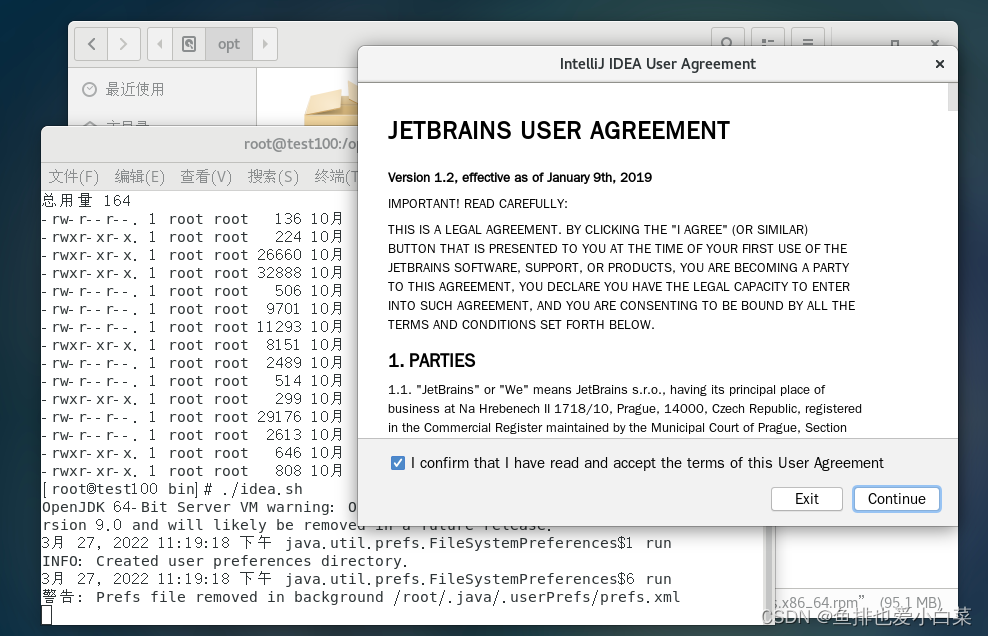Open the 编辑(E) terminal menu
988x636 pixels.
click(139, 177)
